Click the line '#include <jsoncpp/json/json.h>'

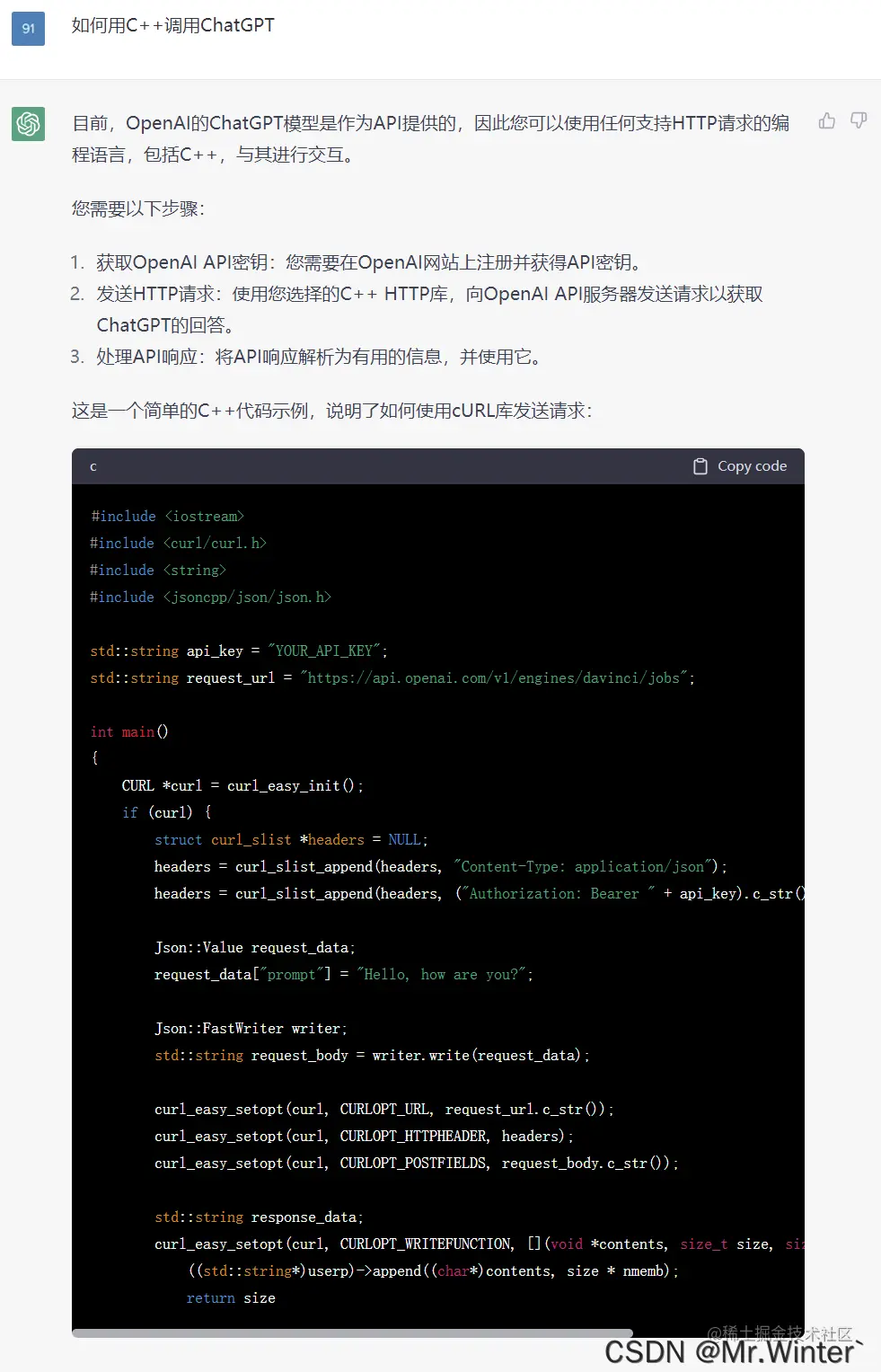tap(210, 597)
